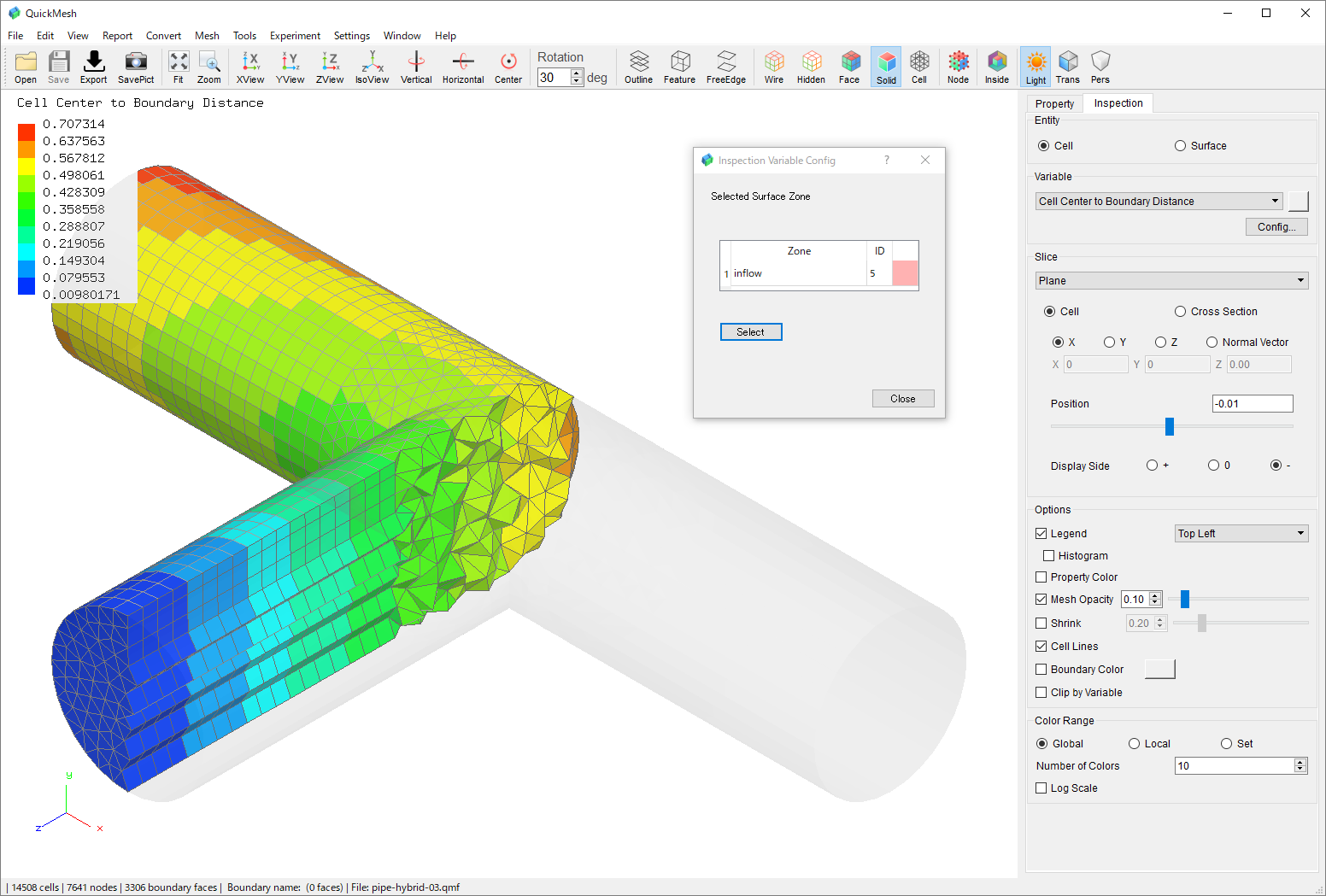This screenshot has height=896, width=1326.
Task: Click the Open file toolbar icon
Action: coord(26,67)
